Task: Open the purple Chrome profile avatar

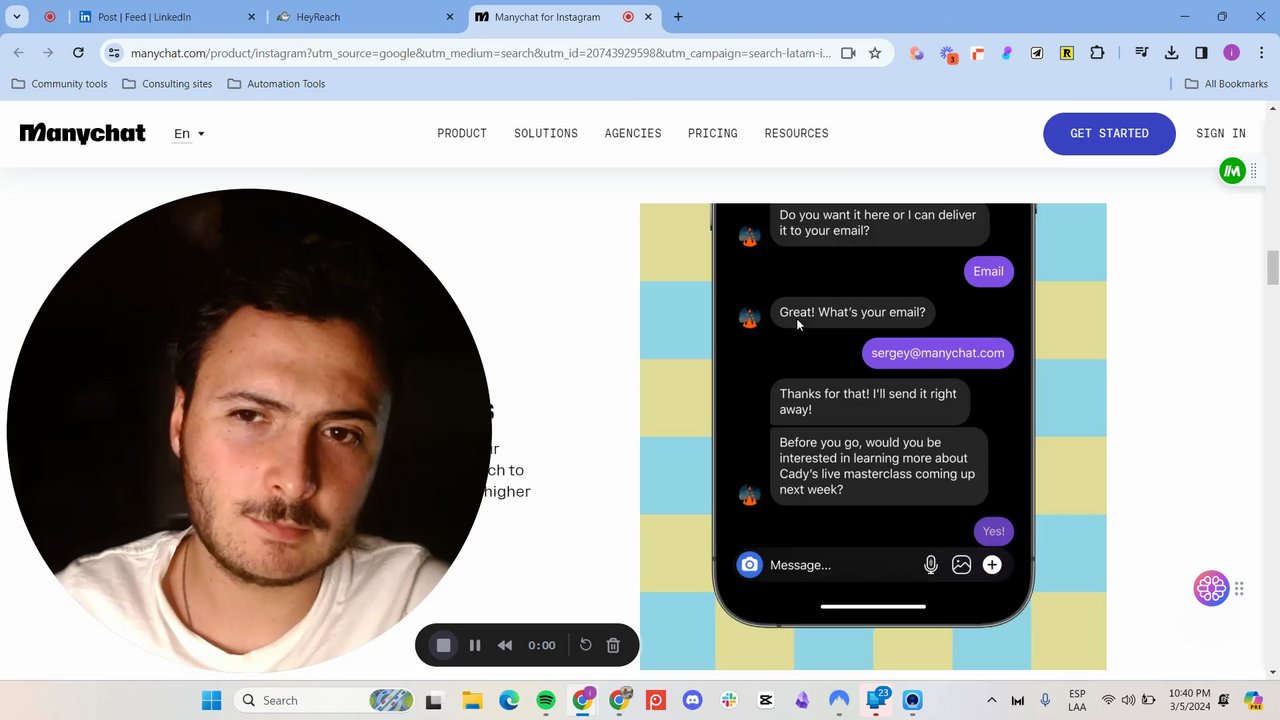Action: tap(1231, 53)
